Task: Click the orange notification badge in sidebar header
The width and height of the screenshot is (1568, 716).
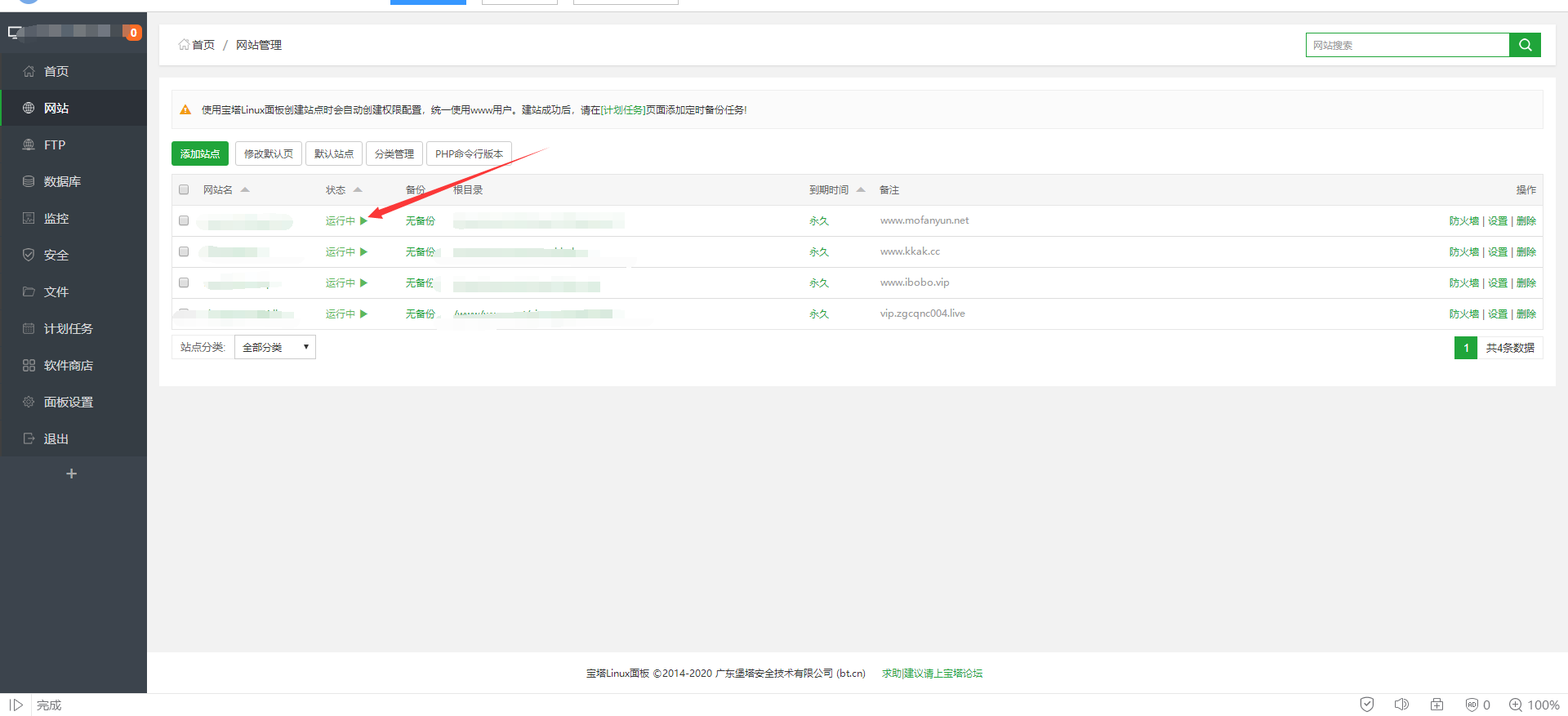Action: point(132,33)
